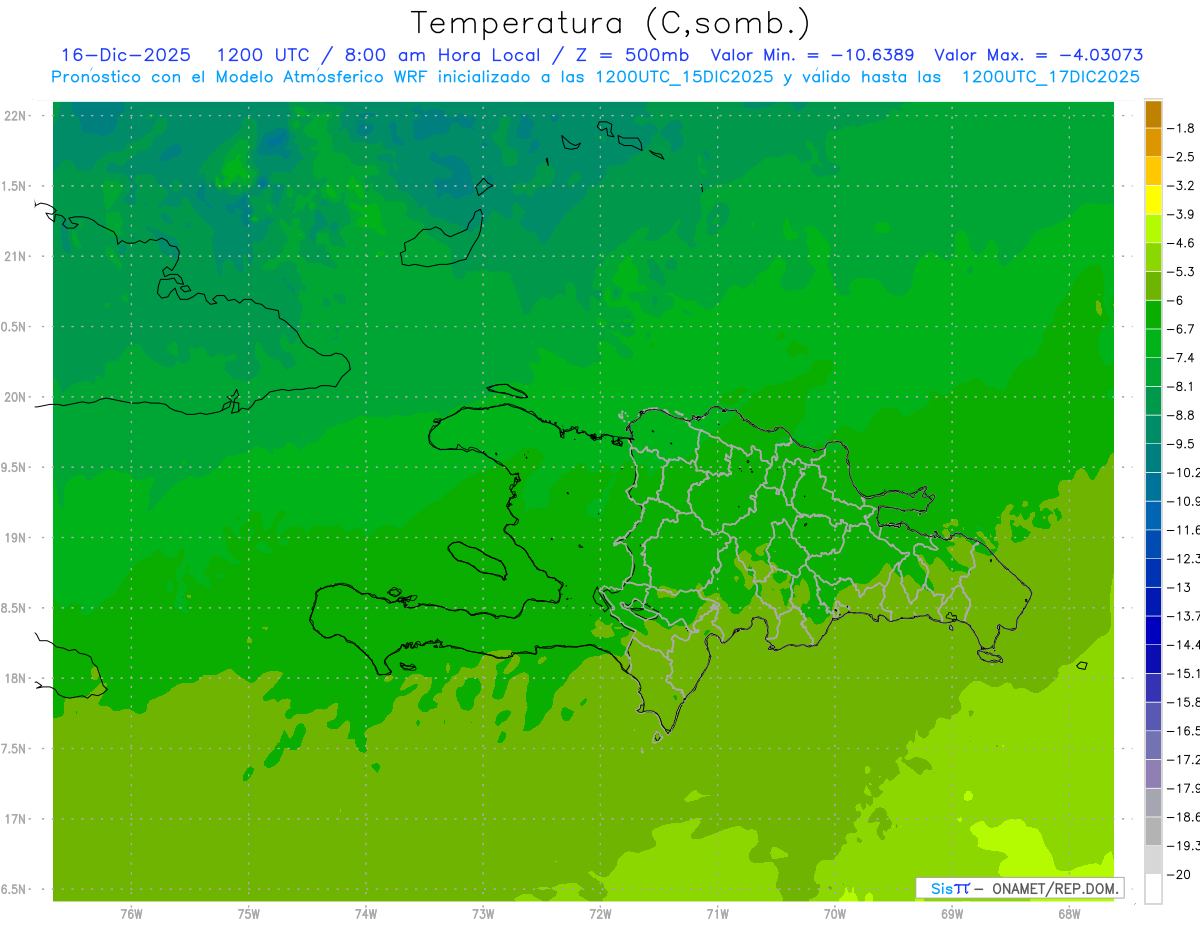The image size is (1200, 927).
Task: Click the "-16.5" legend value
Action: pos(1183,731)
